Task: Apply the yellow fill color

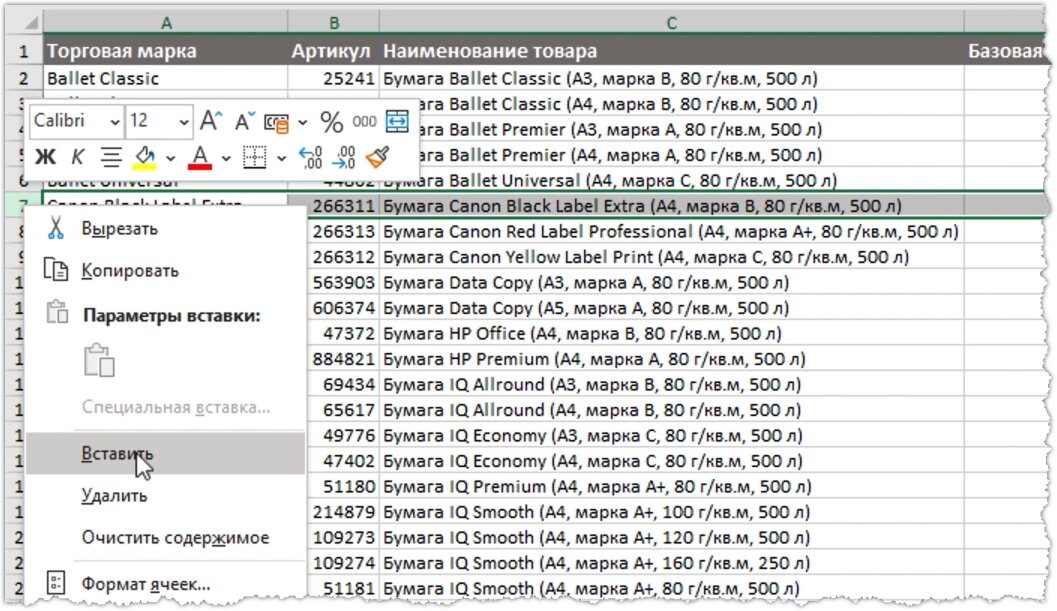Action: point(145,158)
